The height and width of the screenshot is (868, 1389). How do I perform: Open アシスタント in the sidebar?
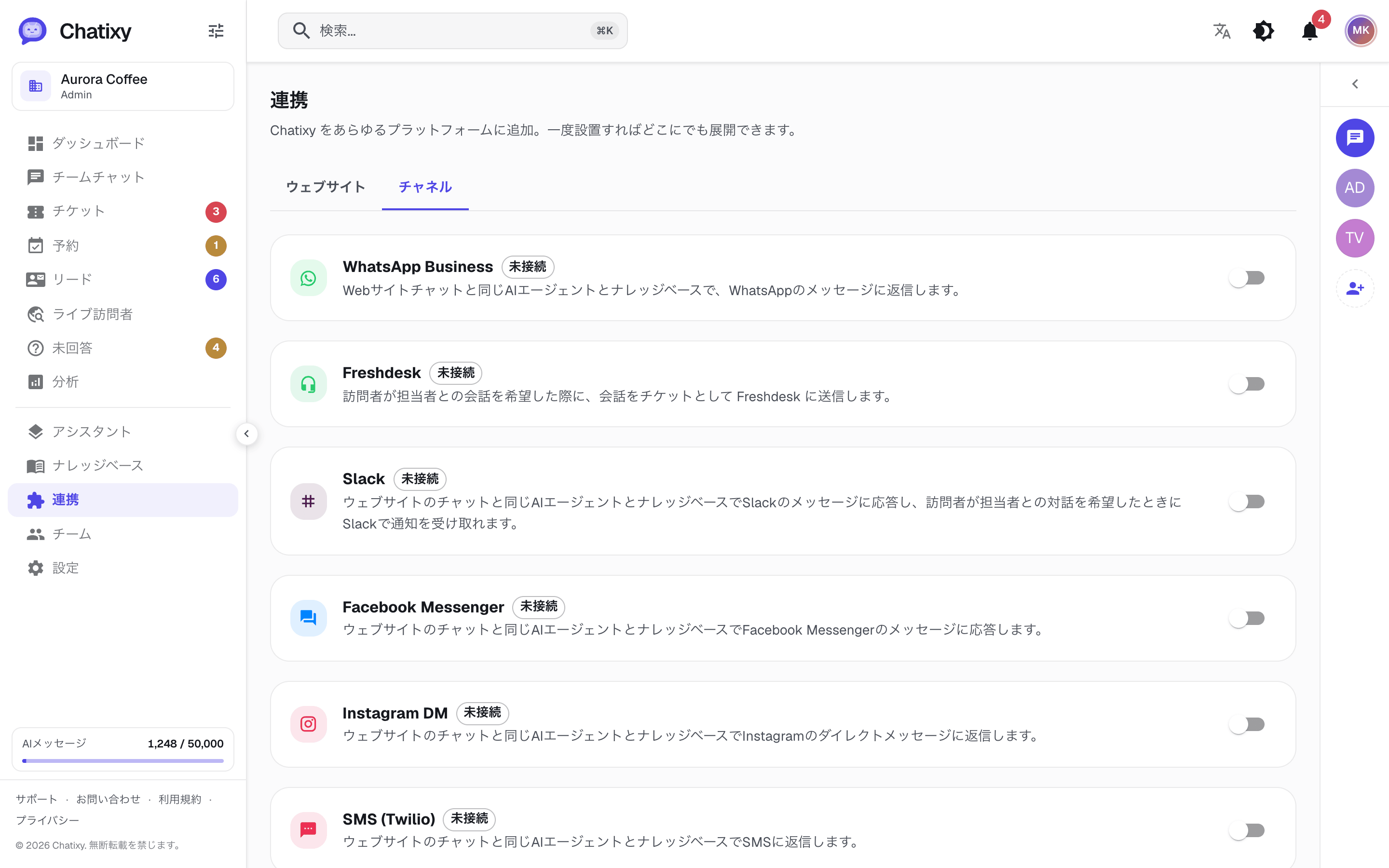123,432
